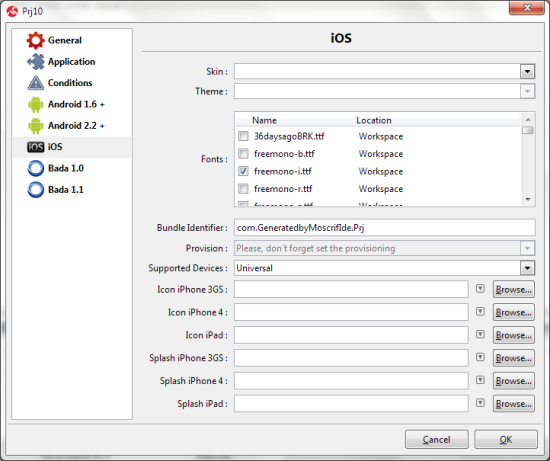Browse for Icon iPhone 3GS file

514,289
